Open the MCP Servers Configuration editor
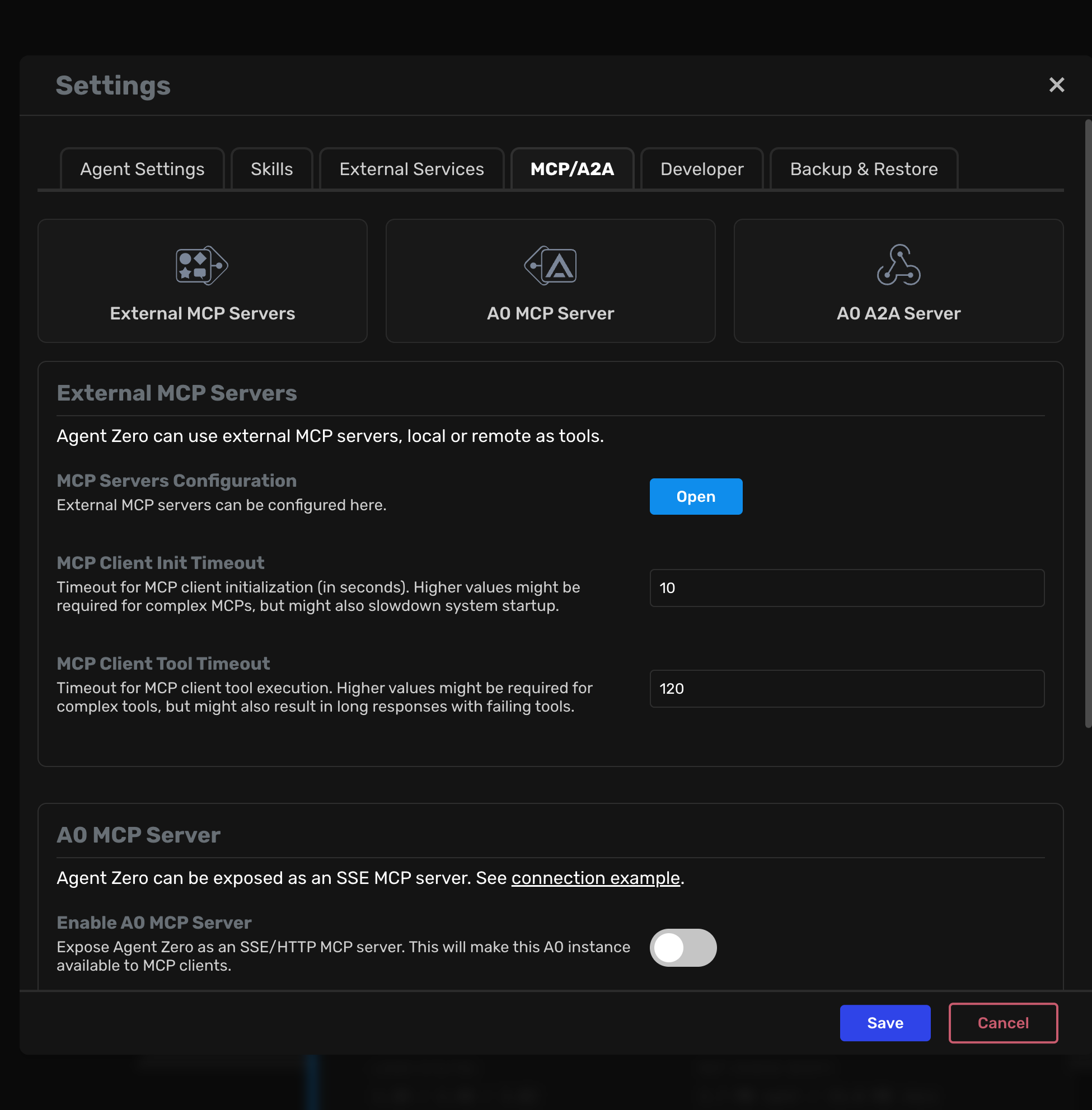1092x1110 pixels. [x=696, y=496]
